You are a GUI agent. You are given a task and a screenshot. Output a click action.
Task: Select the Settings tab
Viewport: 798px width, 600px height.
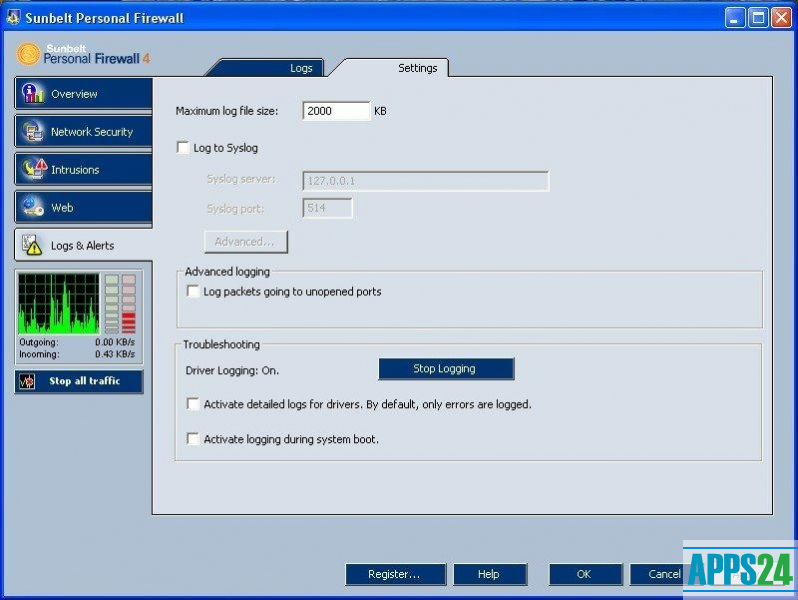pyautogui.click(x=417, y=68)
